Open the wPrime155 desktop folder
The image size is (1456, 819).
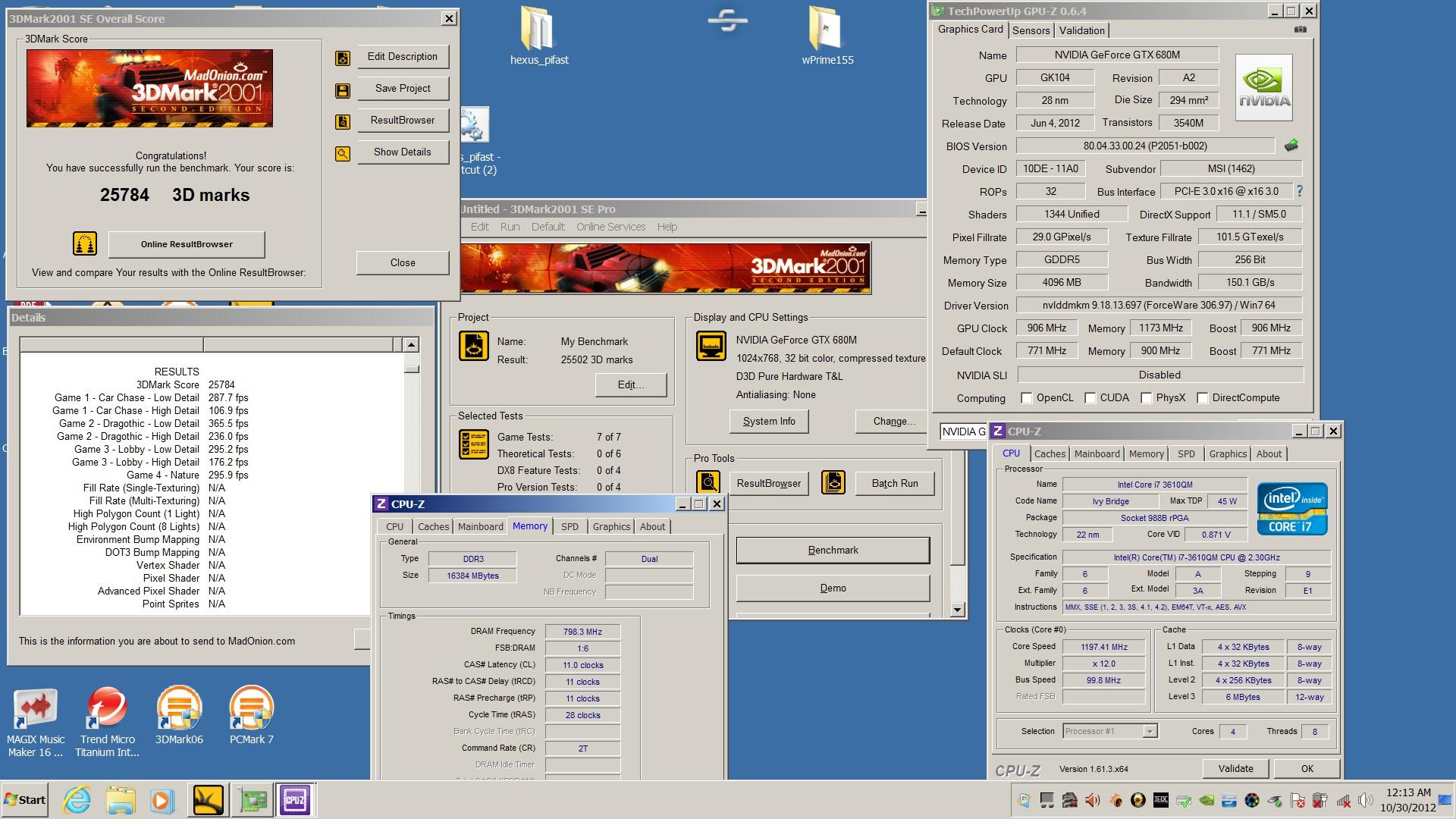(827, 36)
